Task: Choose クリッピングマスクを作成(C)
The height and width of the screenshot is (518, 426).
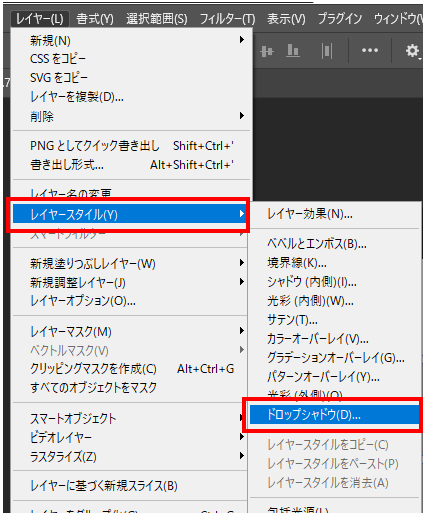Action: [x=130, y=369]
